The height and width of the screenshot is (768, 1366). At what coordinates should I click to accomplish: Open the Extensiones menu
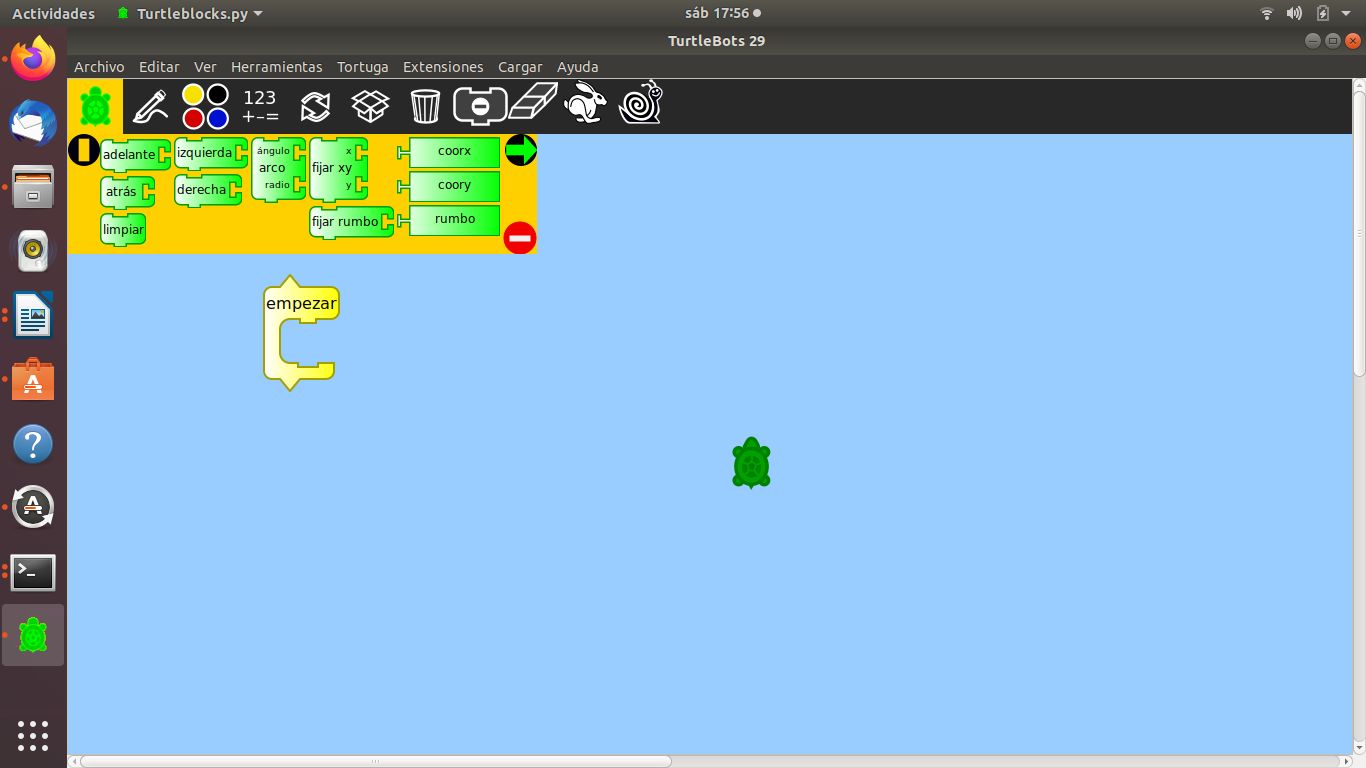pos(443,67)
